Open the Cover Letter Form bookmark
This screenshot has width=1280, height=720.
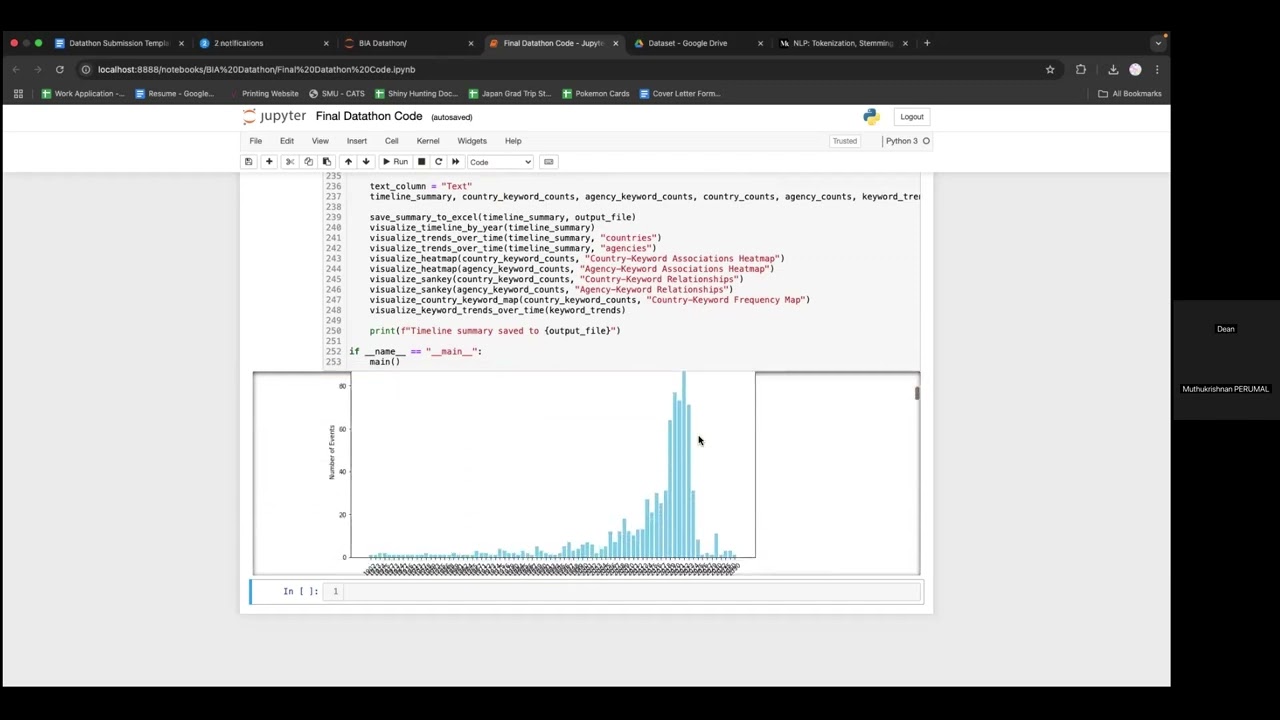click(x=679, y=94)
